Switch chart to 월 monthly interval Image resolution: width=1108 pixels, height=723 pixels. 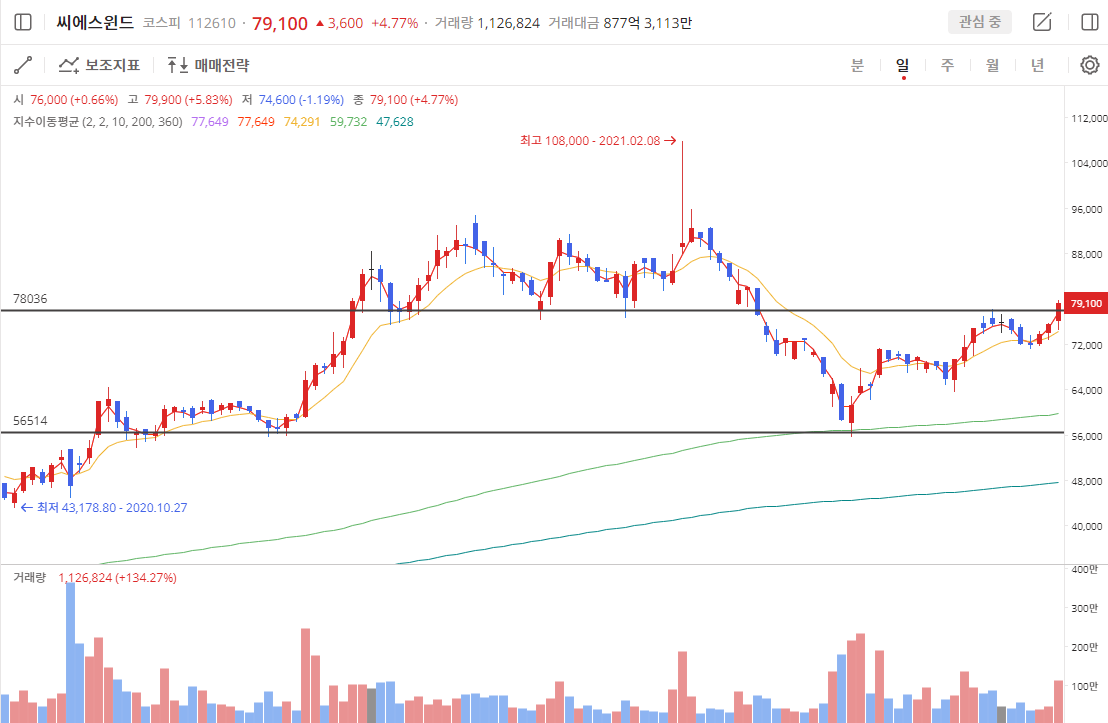[x=993, y=65]
